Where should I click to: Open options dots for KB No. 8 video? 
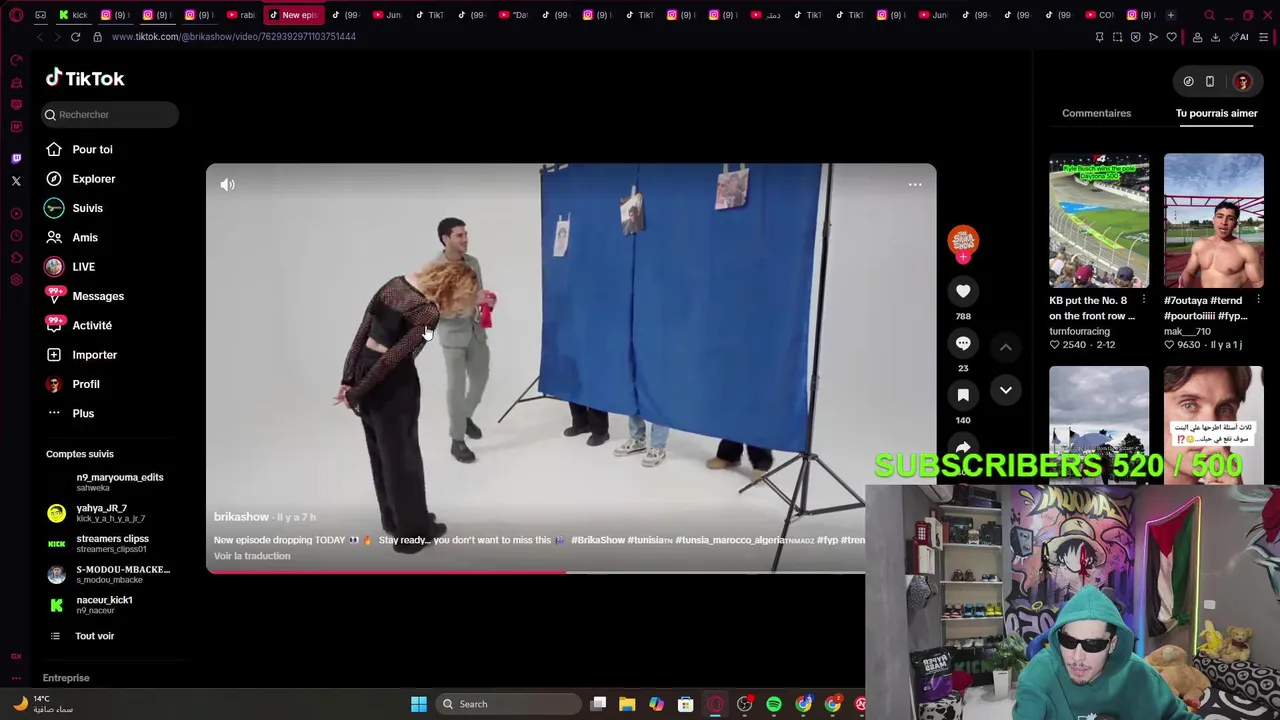pos(1143,300)
